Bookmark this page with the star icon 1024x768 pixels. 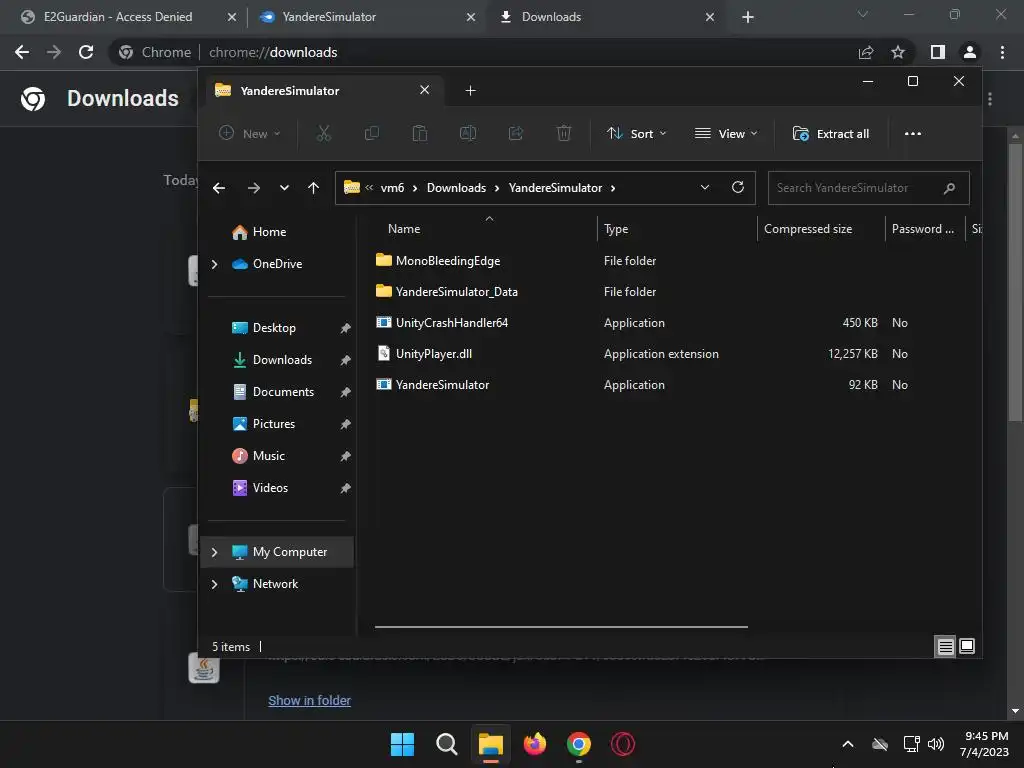[x=898, y=52]
